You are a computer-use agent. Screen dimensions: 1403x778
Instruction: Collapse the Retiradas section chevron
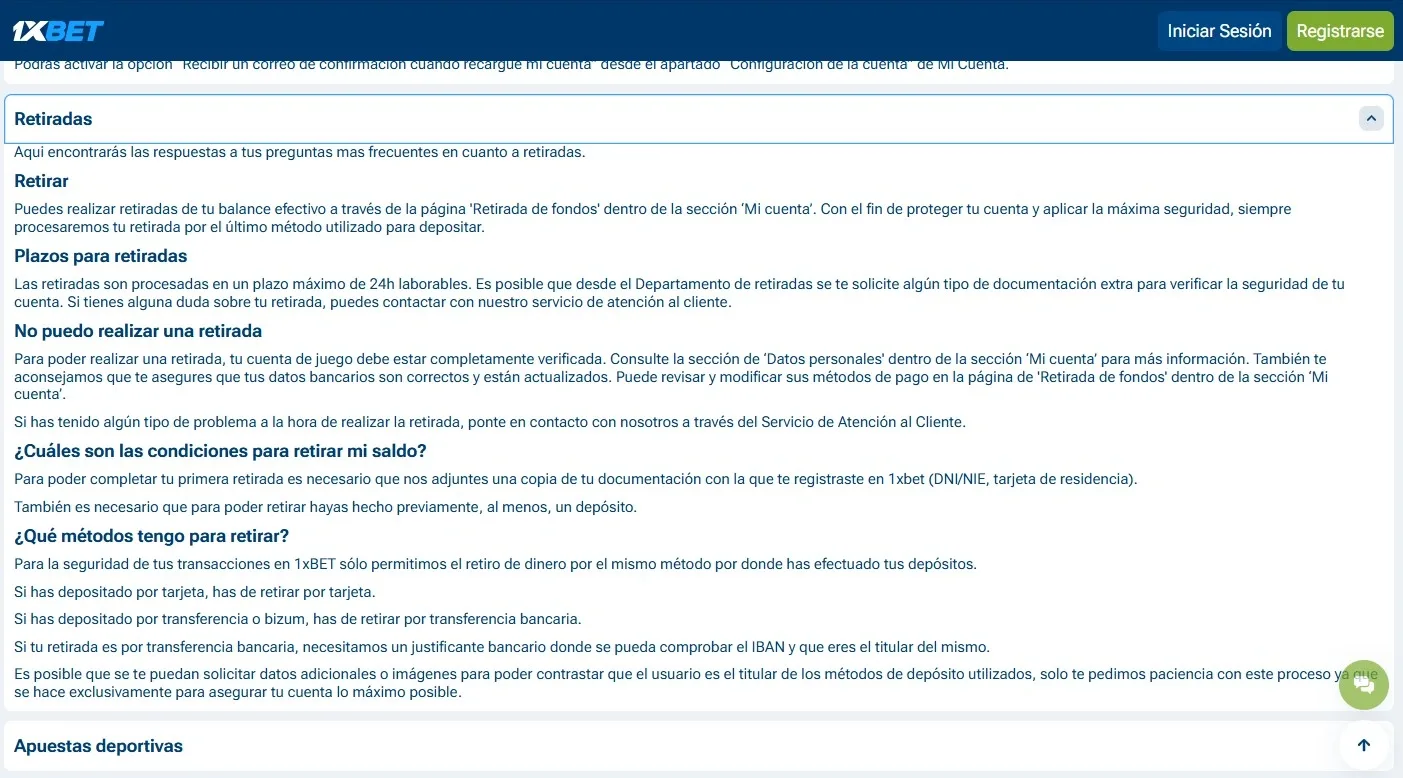(1371, 119)
